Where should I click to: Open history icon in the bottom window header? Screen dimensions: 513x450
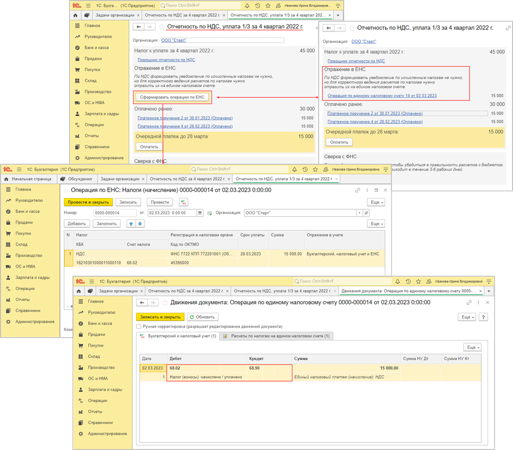tap(408, 282)
